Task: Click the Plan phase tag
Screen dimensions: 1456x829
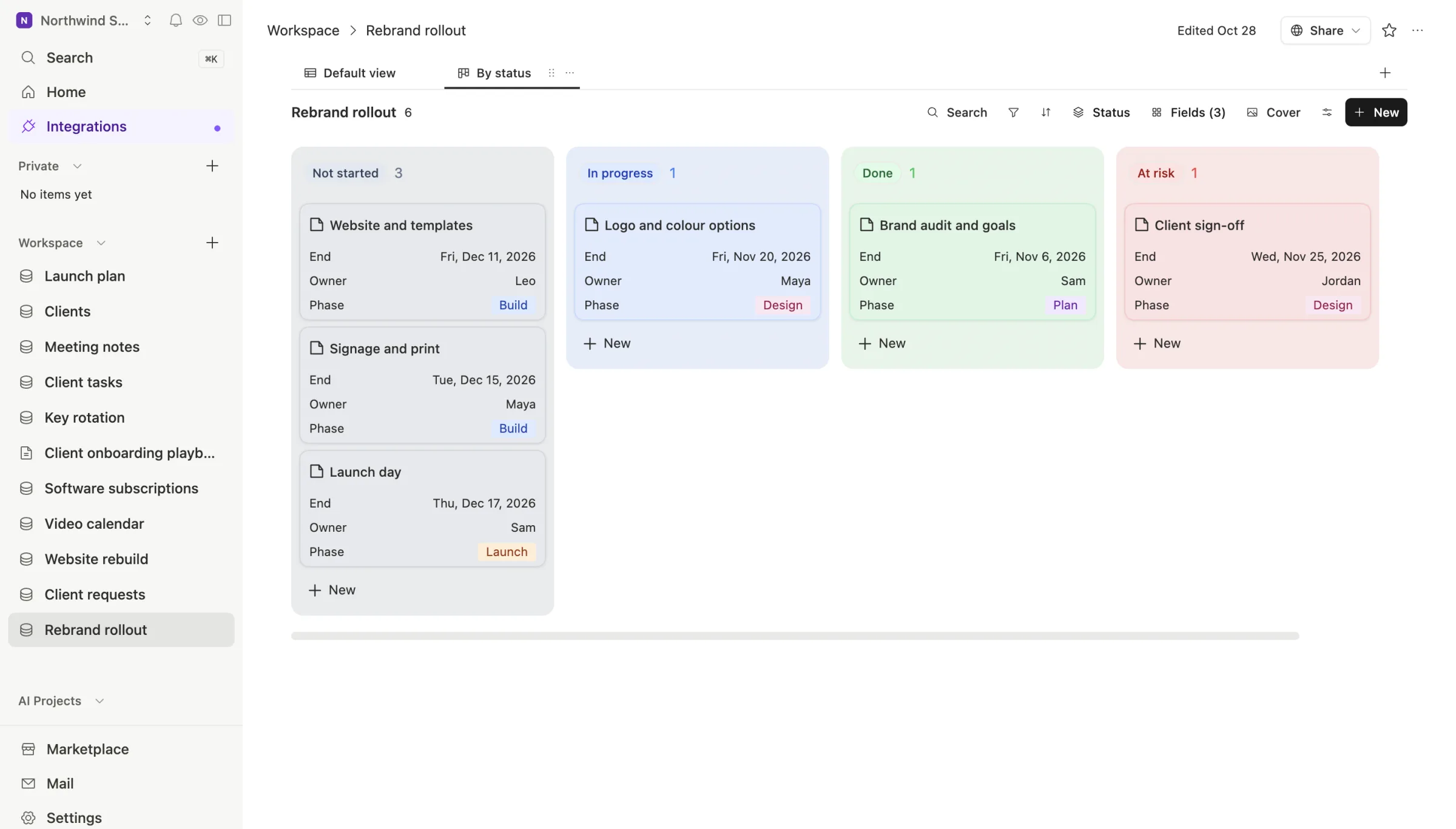Action: click(x=1065, y=305)
